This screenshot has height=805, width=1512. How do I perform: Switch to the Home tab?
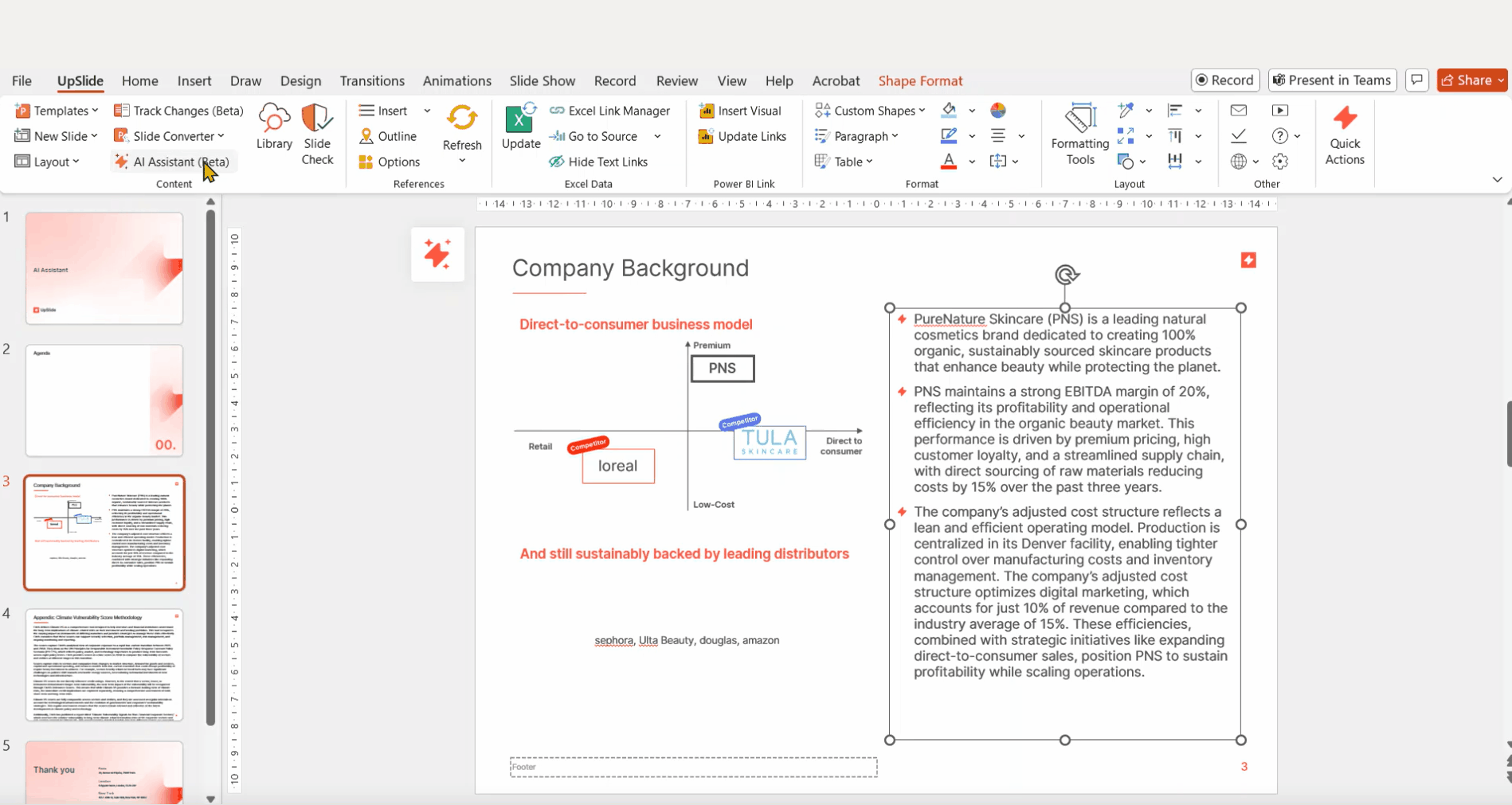pos(140,80)
